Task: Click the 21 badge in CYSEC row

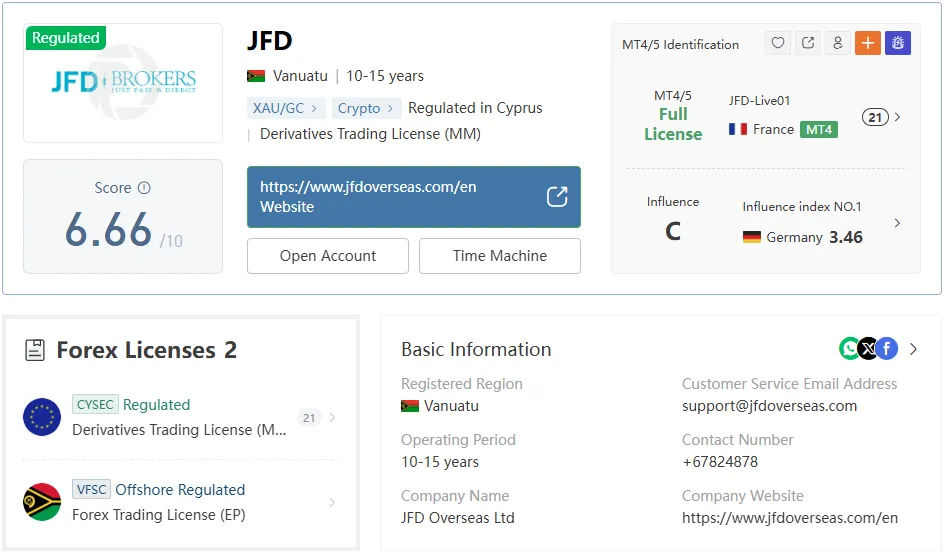Action: pos(309,418)
